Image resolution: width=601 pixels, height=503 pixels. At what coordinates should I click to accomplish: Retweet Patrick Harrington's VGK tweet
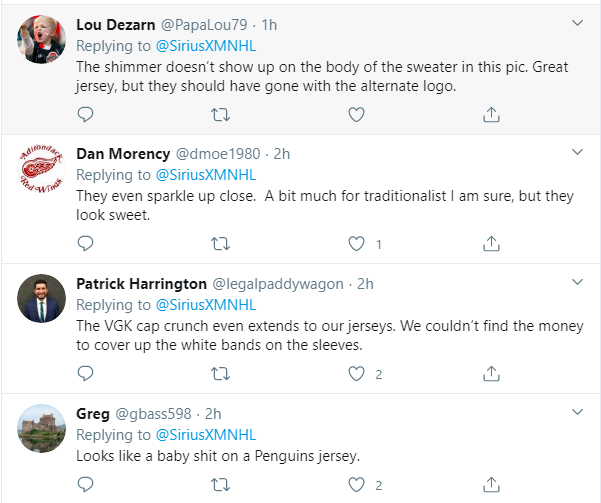221,374
